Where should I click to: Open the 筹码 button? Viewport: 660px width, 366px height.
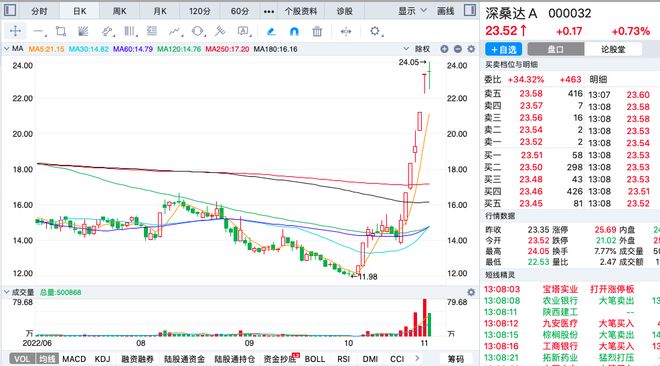(x=456, y=359)
